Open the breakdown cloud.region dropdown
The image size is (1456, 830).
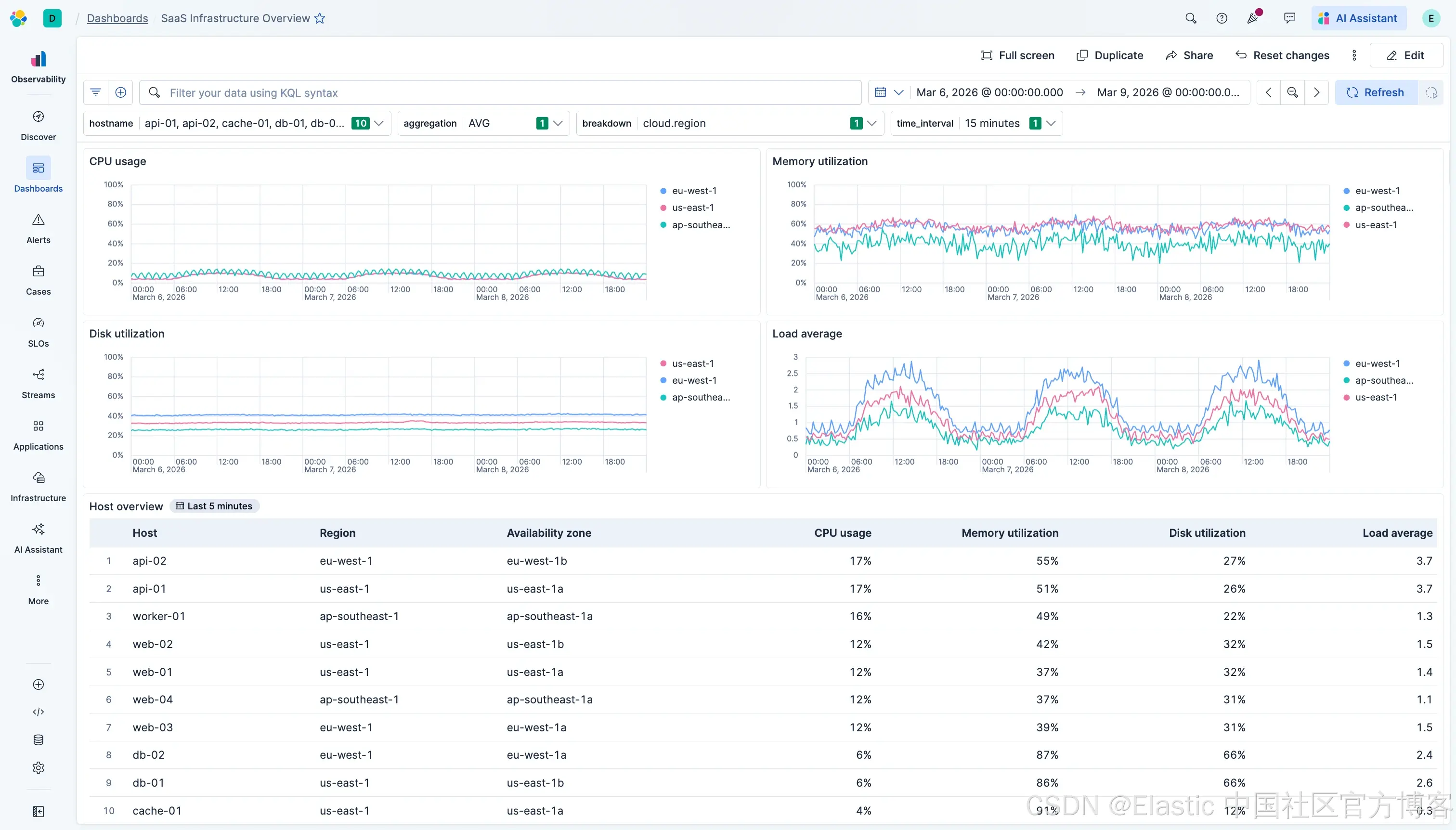coord(871,123)
